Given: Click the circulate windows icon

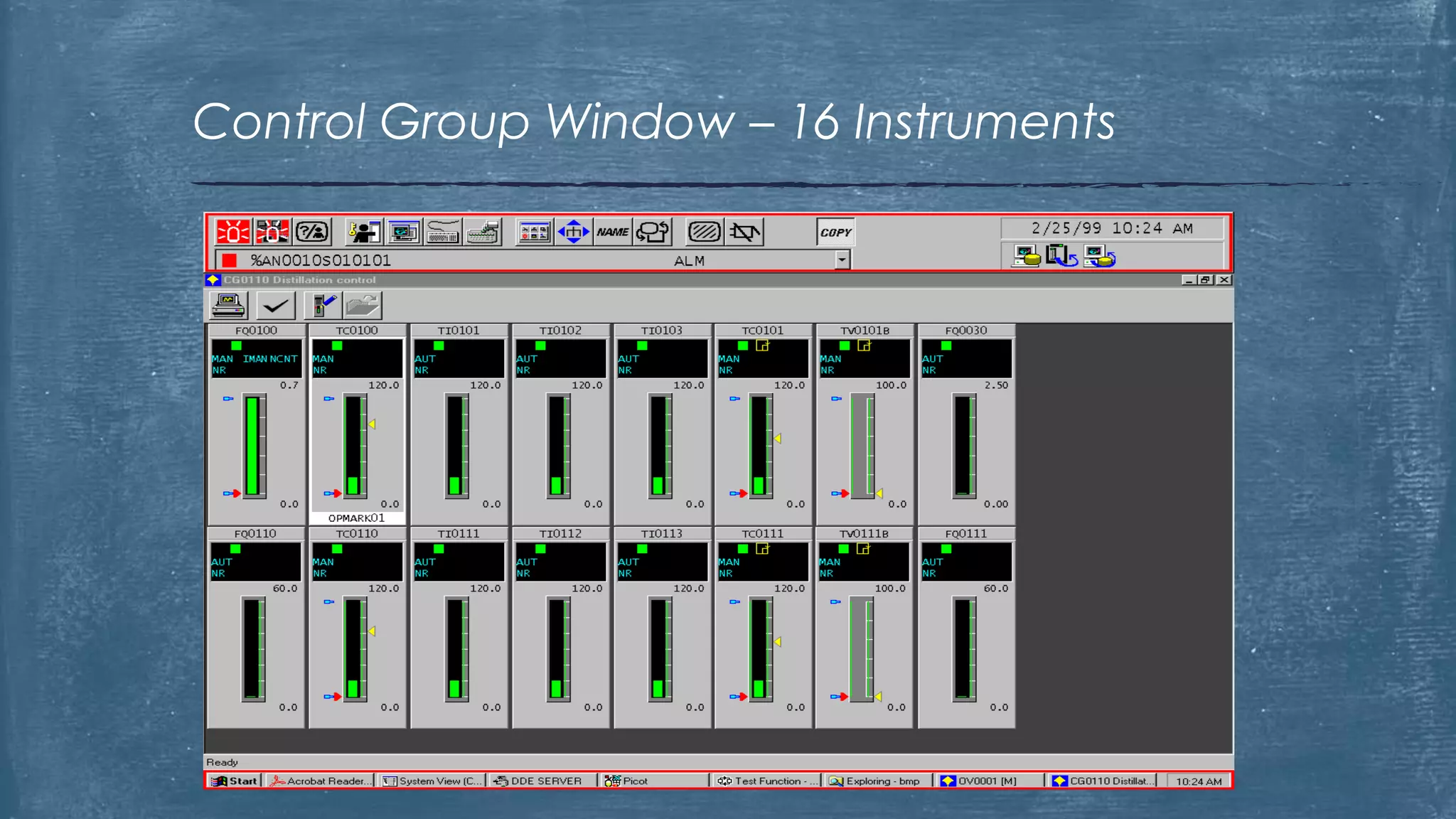Looking at the screenshot, I should tap(653, 232).
